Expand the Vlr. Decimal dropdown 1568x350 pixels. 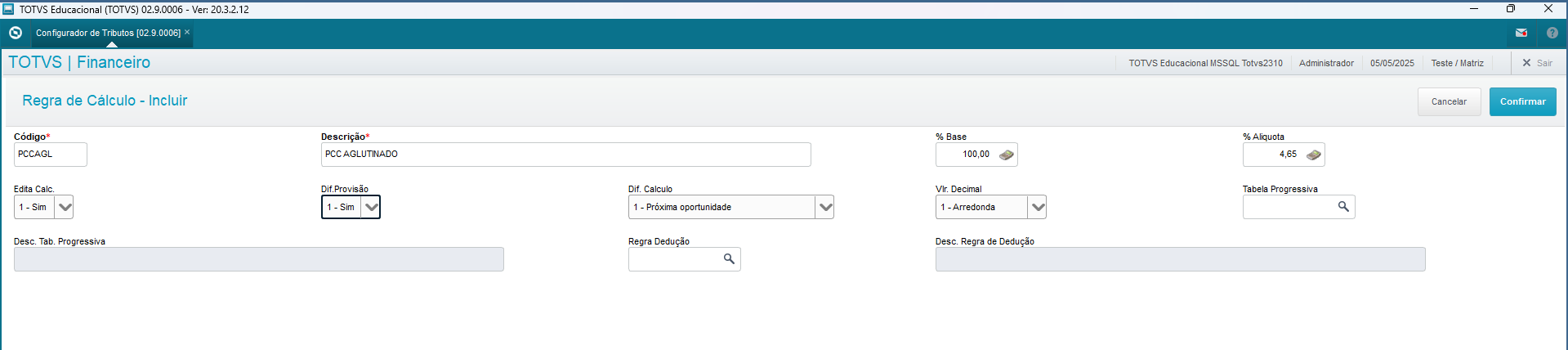click(x=1037, y=207)
